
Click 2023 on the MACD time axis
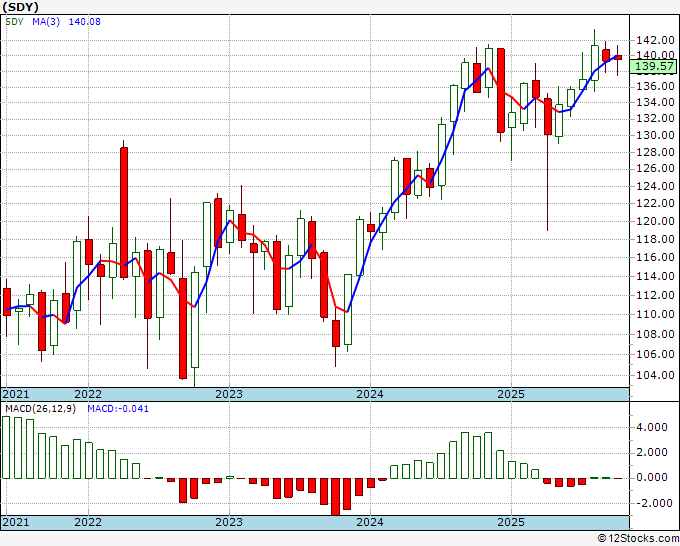229,522
